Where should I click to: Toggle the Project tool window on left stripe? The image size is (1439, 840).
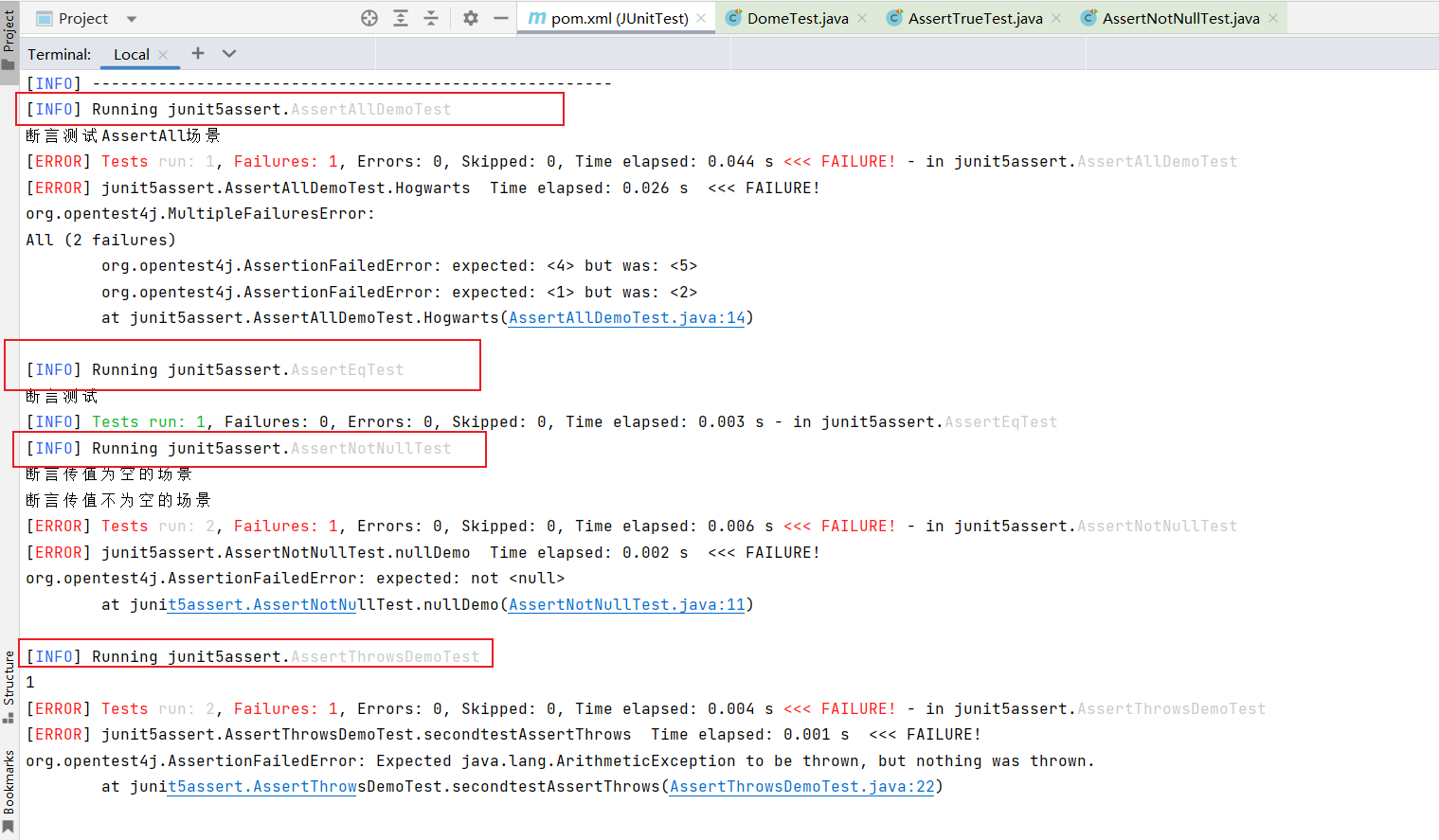(9, 38)
